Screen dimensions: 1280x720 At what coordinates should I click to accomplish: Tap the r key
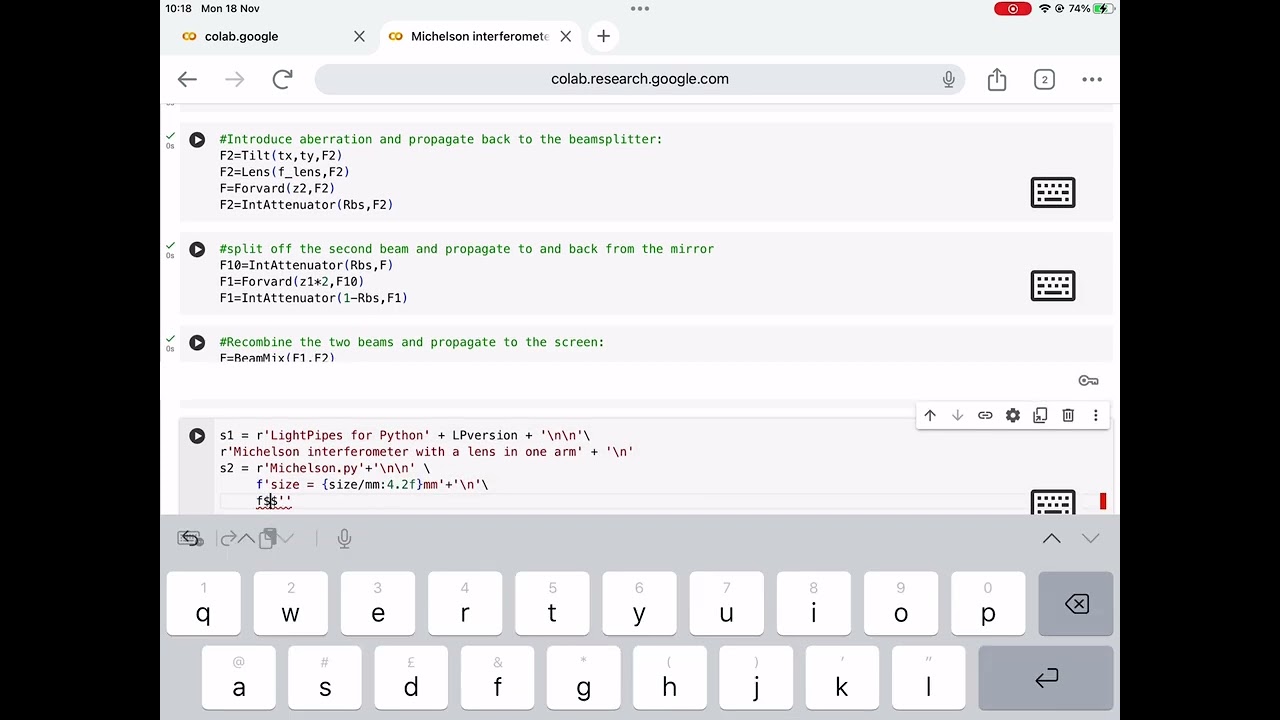465,604
